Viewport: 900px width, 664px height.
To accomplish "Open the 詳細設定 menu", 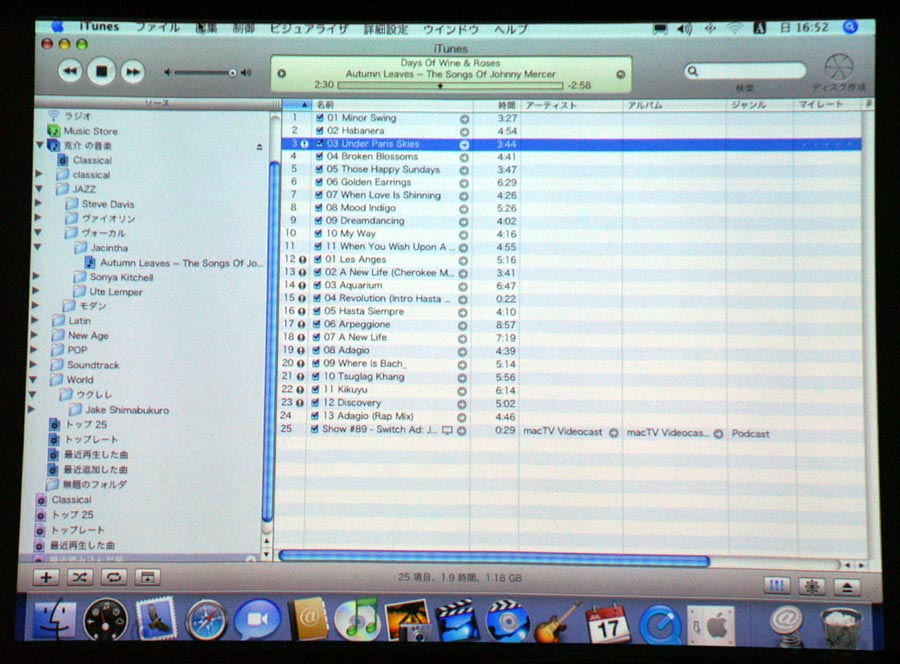I will 386,29.
